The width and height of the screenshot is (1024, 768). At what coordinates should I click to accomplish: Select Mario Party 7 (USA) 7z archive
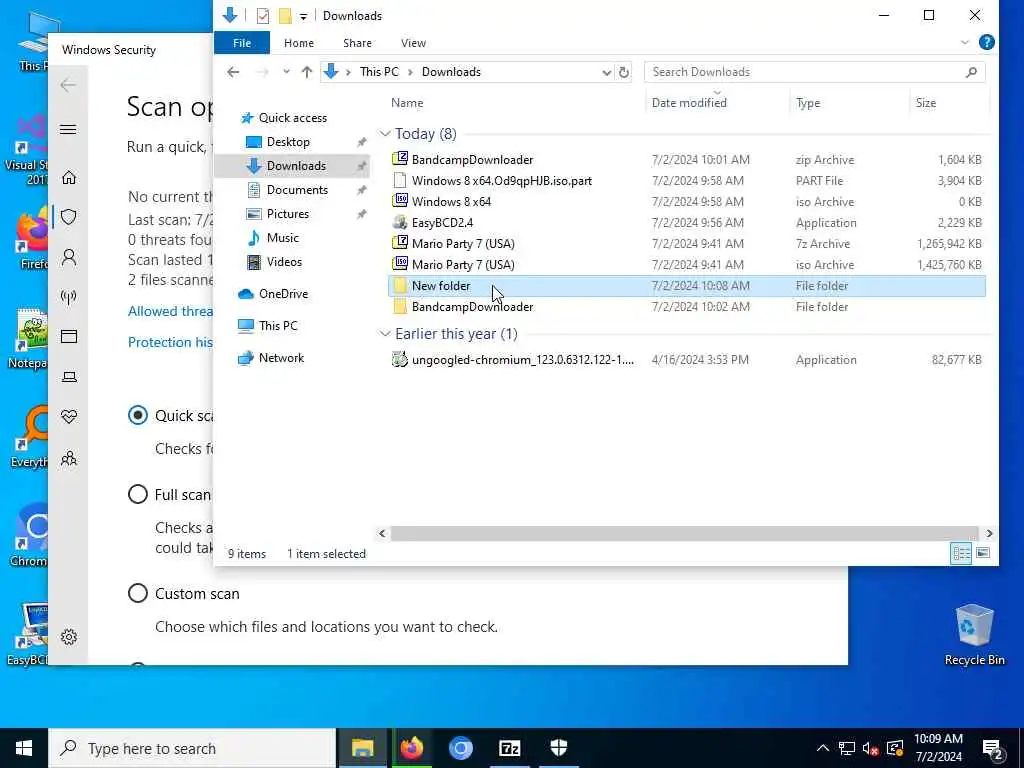coord(687,244)
